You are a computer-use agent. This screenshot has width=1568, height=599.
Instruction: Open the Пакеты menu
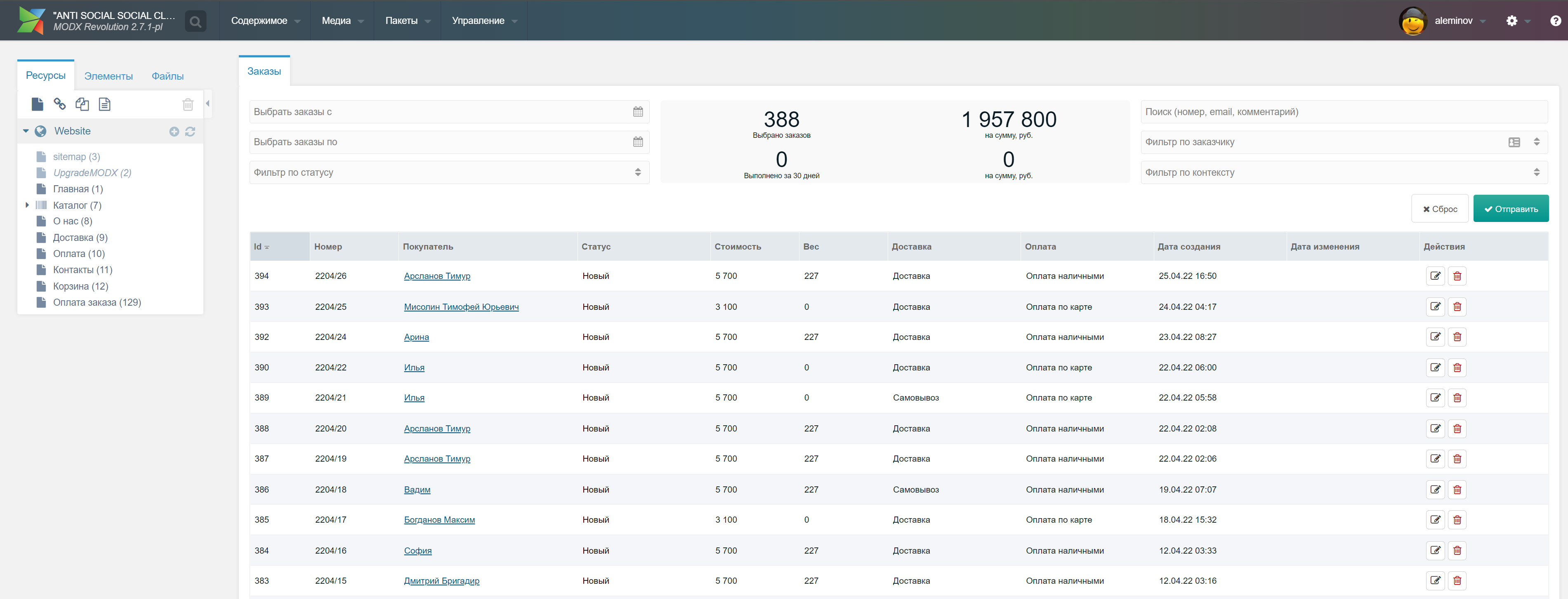click(x=407, y=21)
